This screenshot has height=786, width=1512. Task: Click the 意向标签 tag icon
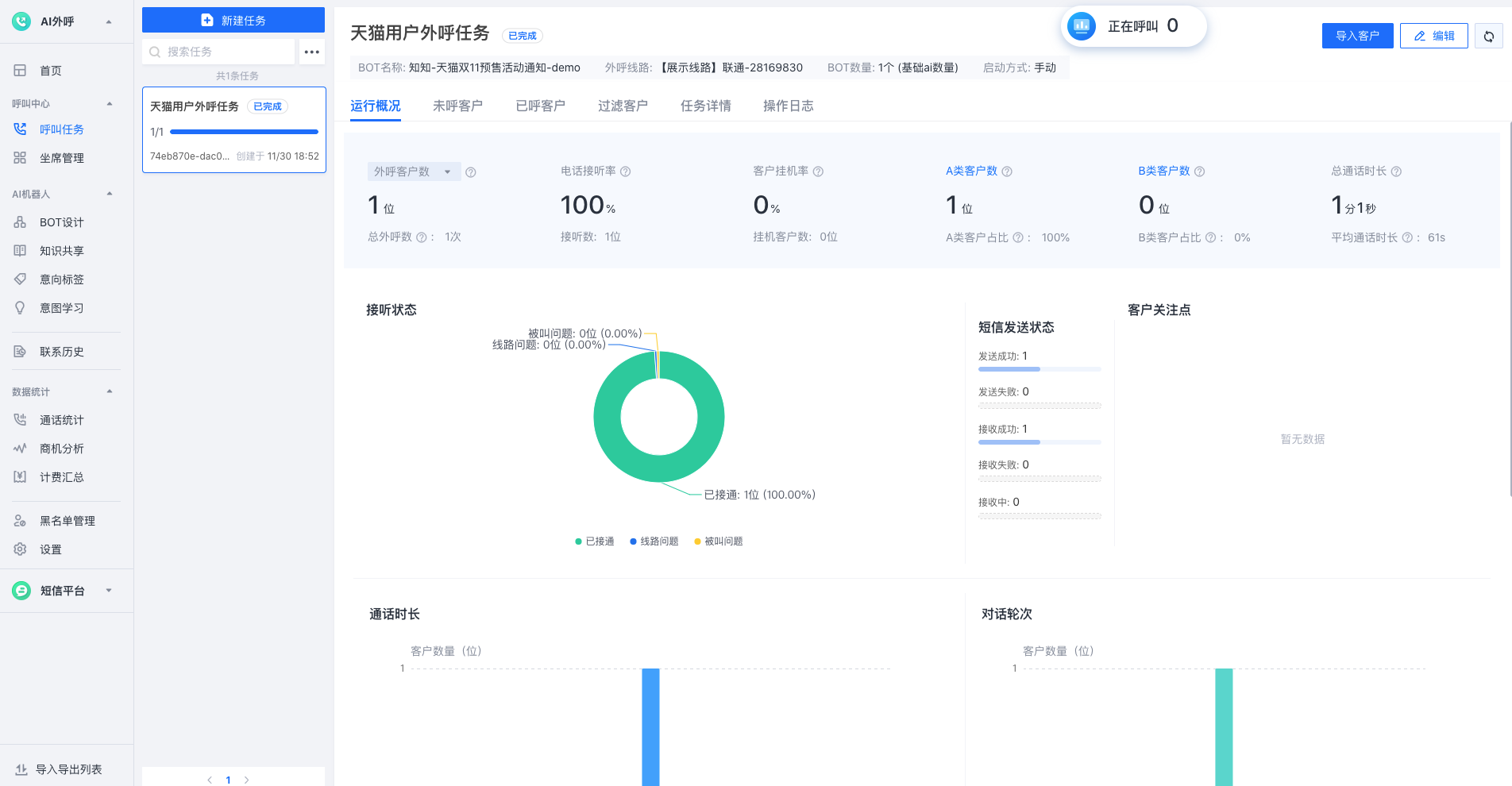point(20,279)
